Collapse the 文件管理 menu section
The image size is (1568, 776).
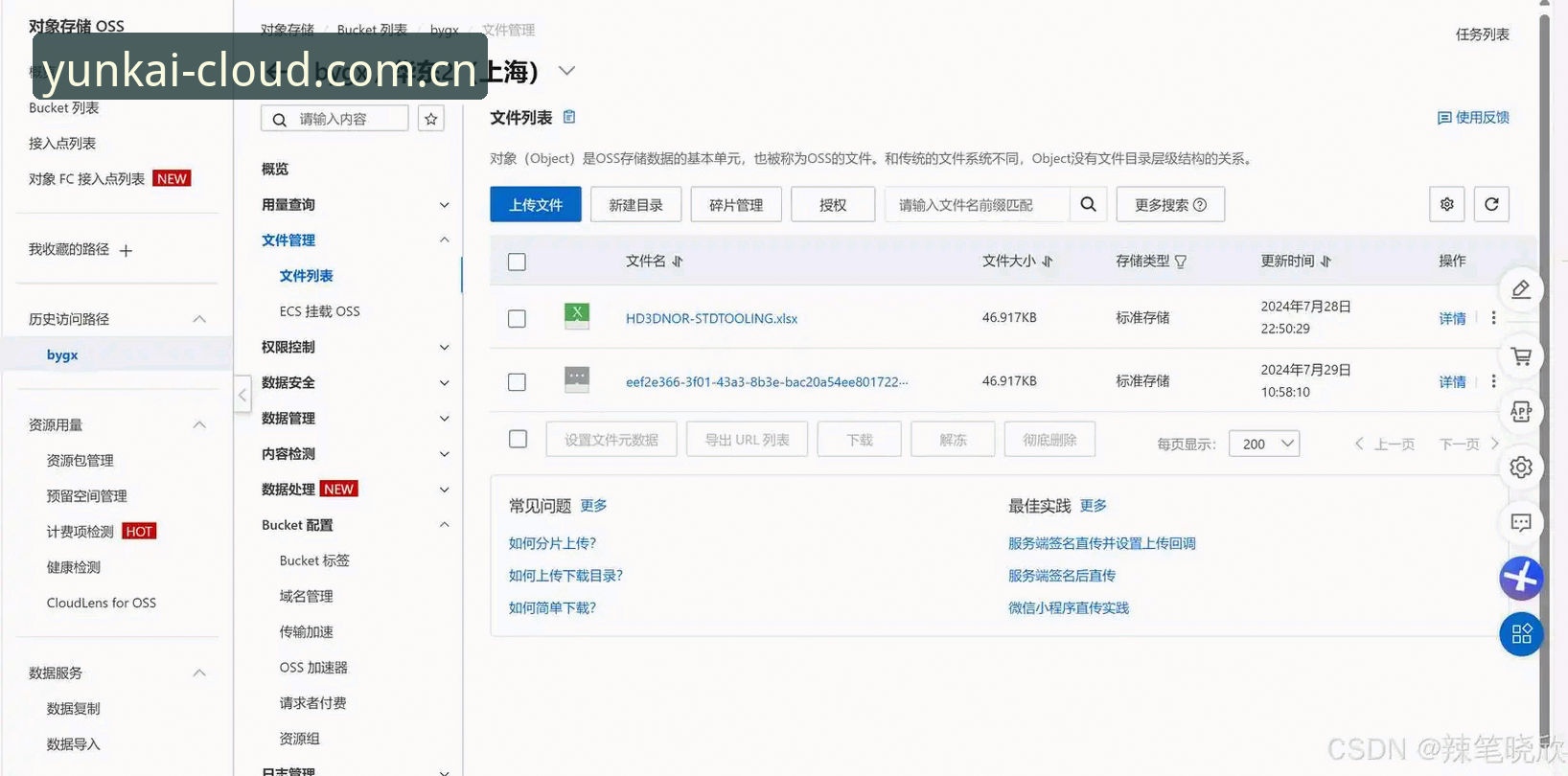point(444,240)
